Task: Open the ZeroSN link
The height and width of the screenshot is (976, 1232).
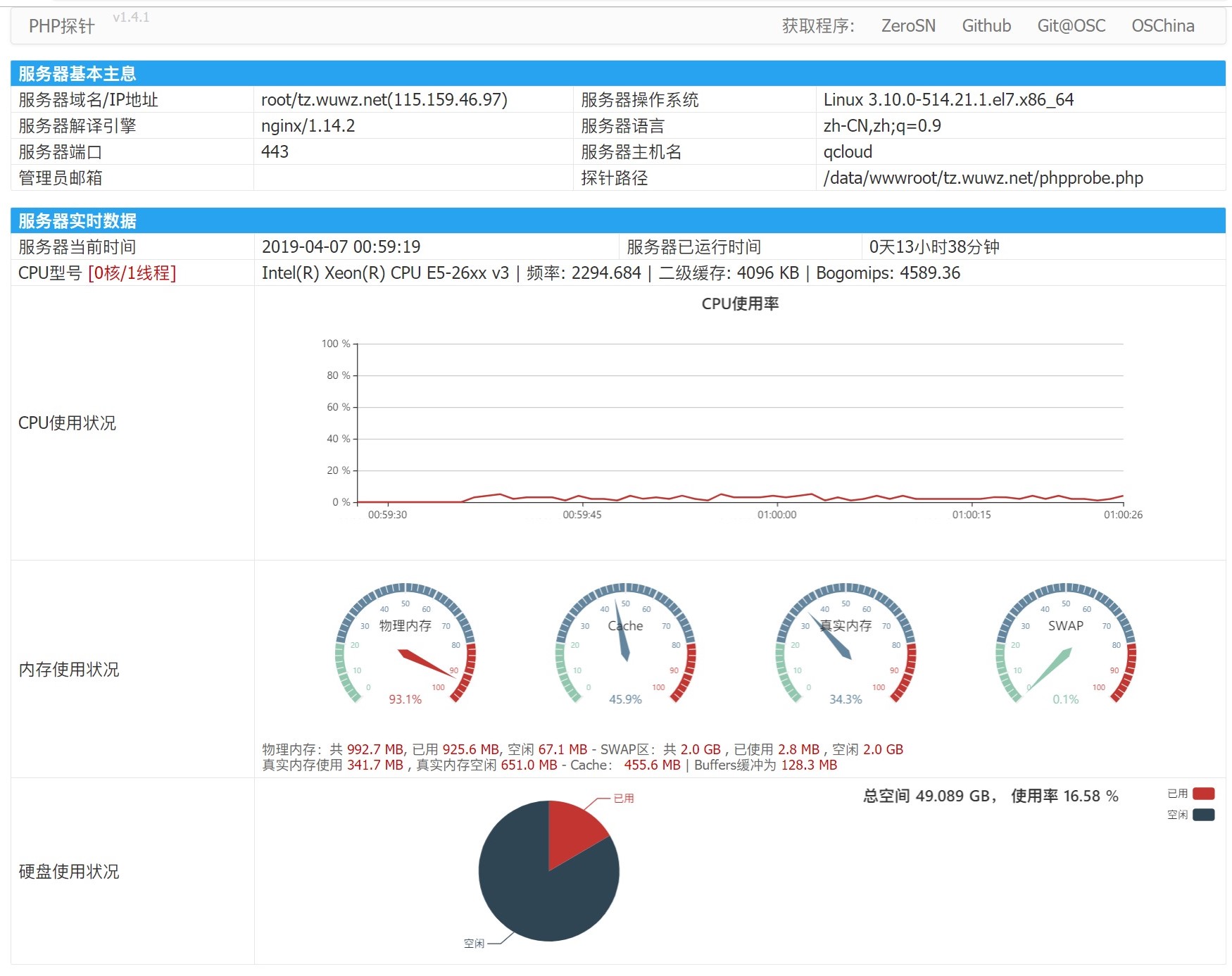Action: click(908, 26)
